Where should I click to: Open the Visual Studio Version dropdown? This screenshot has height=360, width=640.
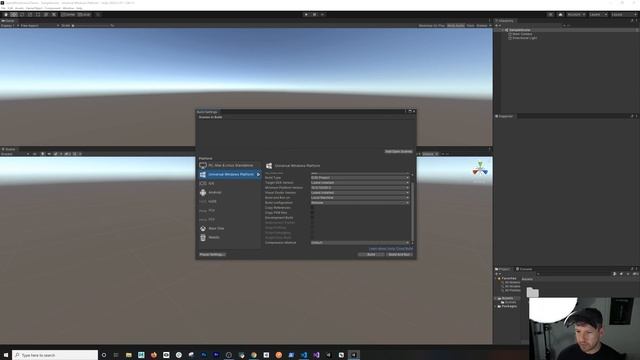click(360, 192)
